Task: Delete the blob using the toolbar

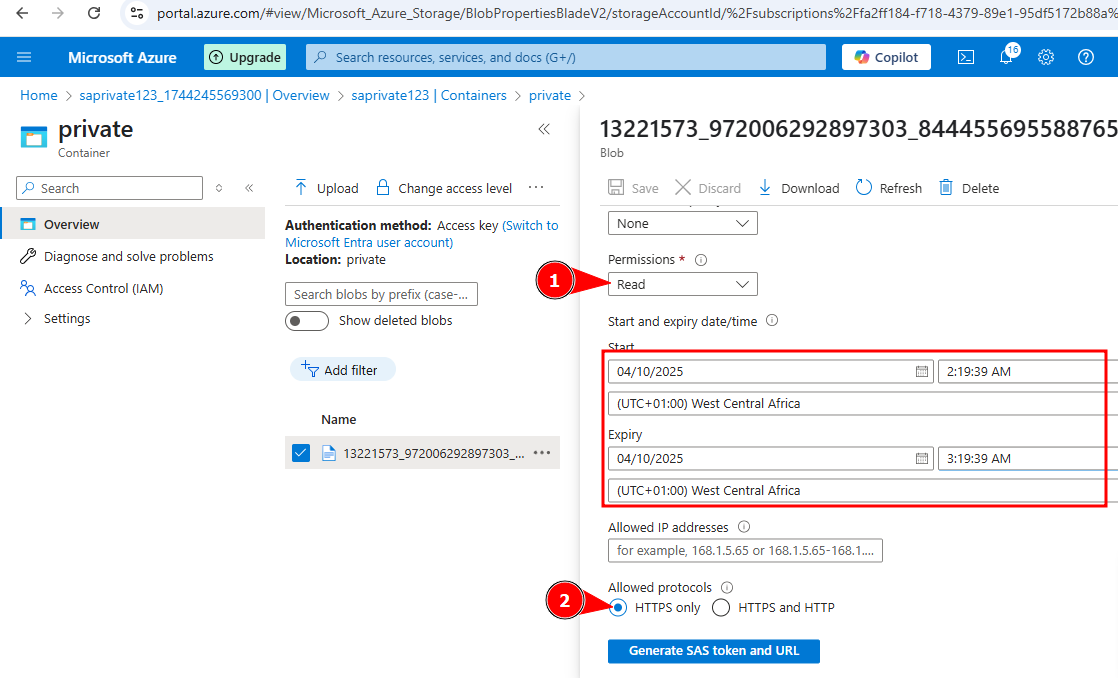Action: pos(969,188)
